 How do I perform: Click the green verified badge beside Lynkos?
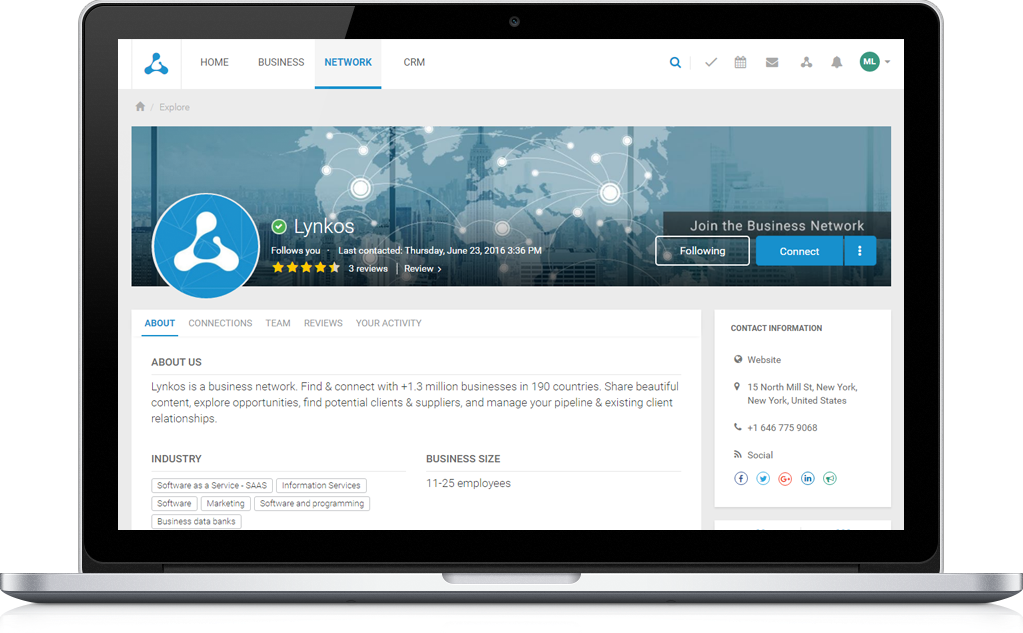pyautogui.click(x=279, y=226)
